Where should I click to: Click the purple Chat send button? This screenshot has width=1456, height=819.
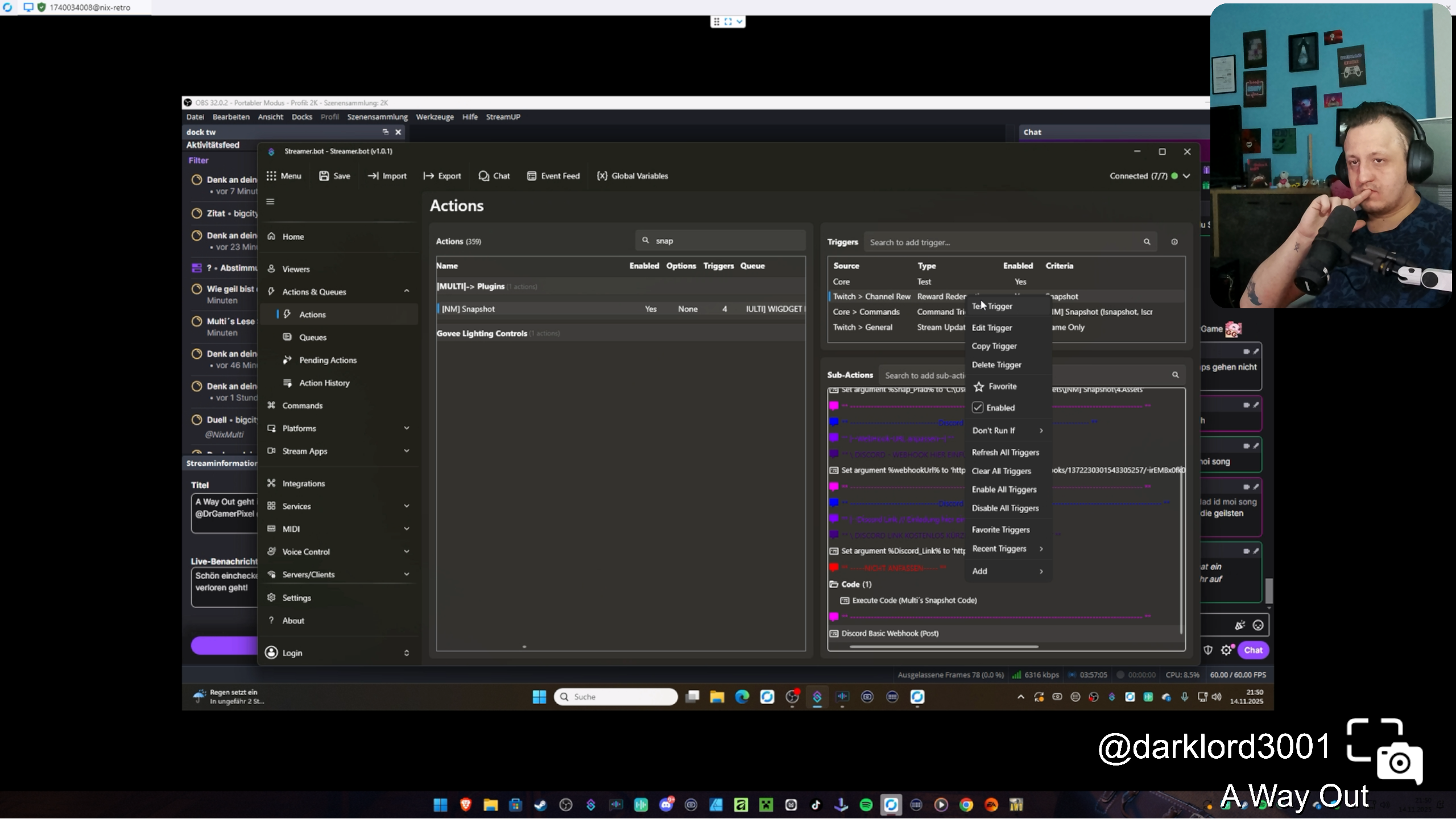[1253, 650]
